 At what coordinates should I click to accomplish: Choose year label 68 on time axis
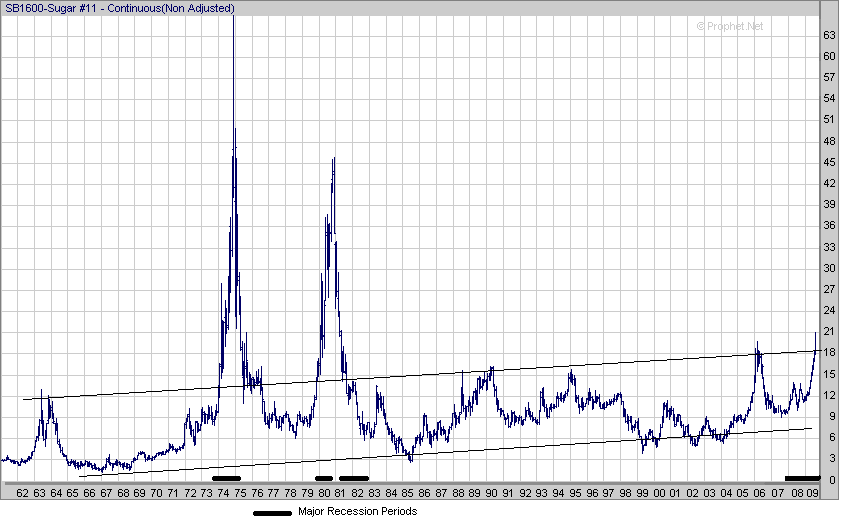coord(123,493)
